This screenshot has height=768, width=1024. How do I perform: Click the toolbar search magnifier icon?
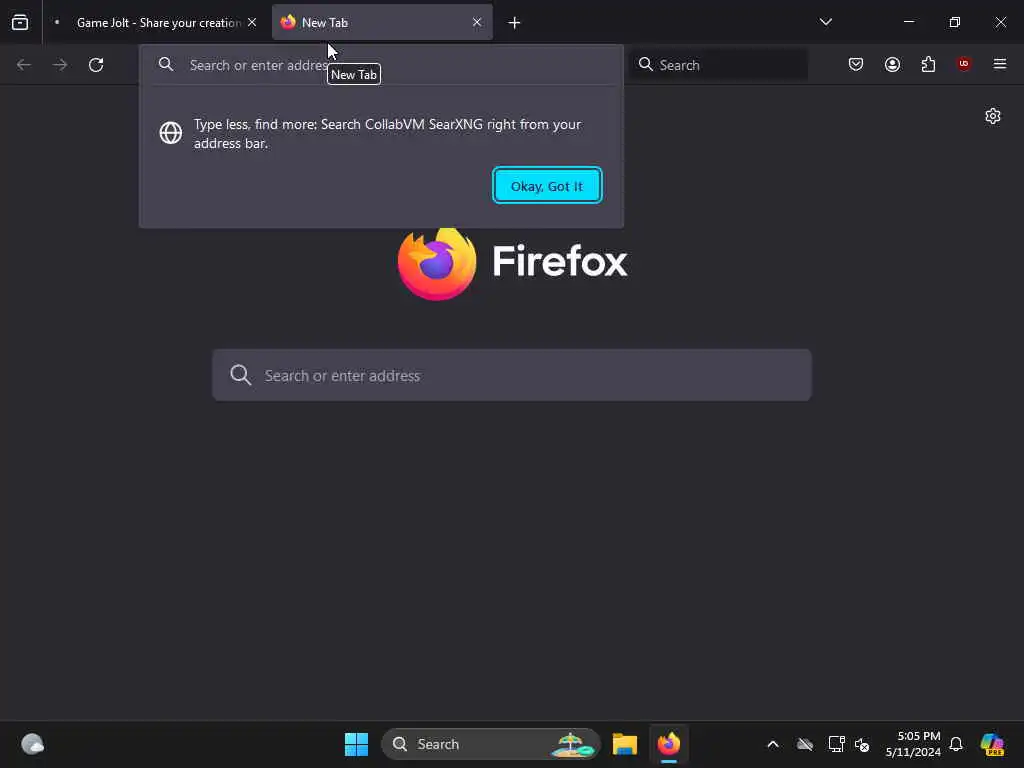click(645, 64)
